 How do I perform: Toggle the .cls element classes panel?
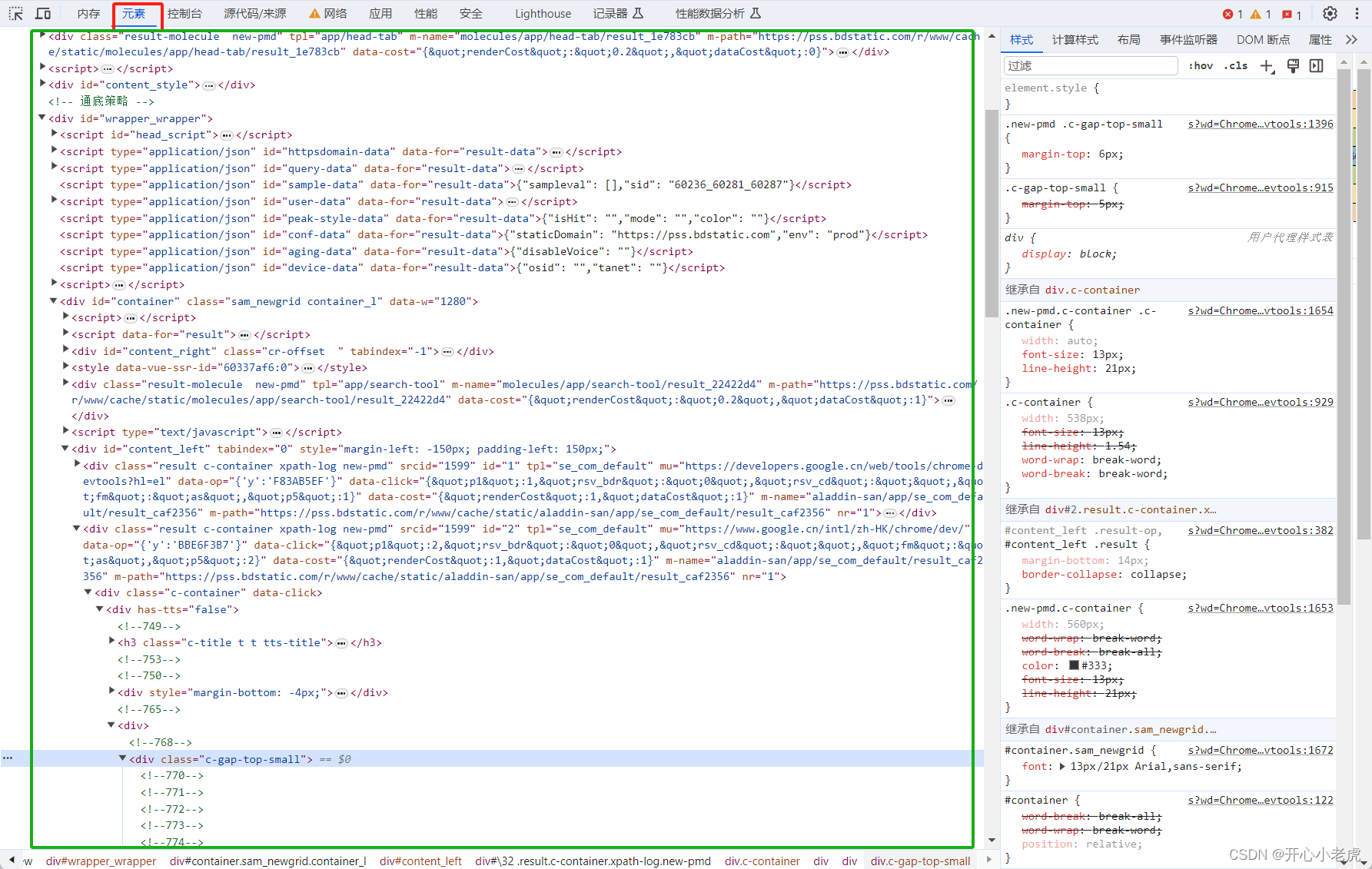[x=1236, y=66]
